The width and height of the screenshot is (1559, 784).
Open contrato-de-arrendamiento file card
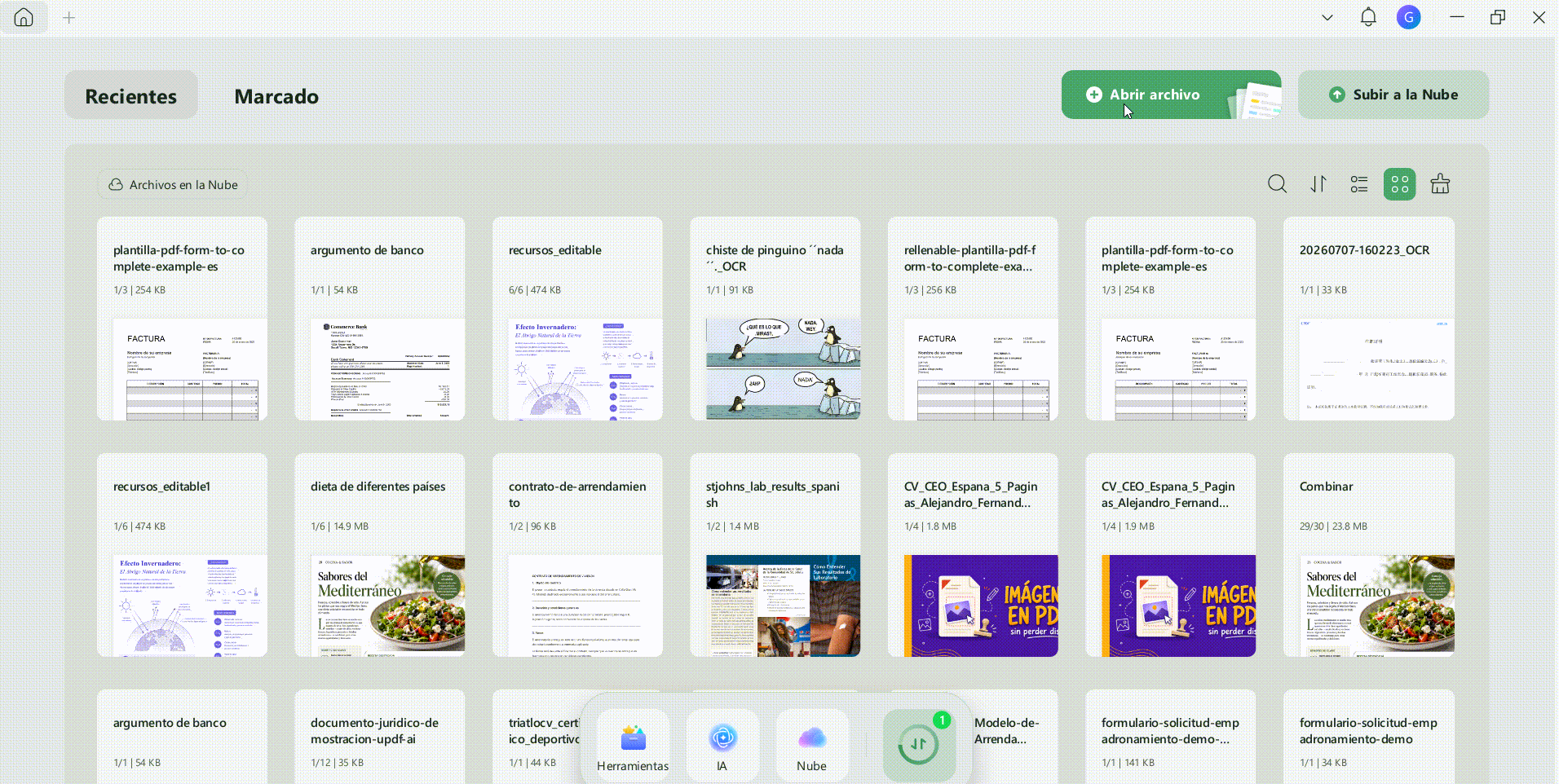[x=577, y=555]
